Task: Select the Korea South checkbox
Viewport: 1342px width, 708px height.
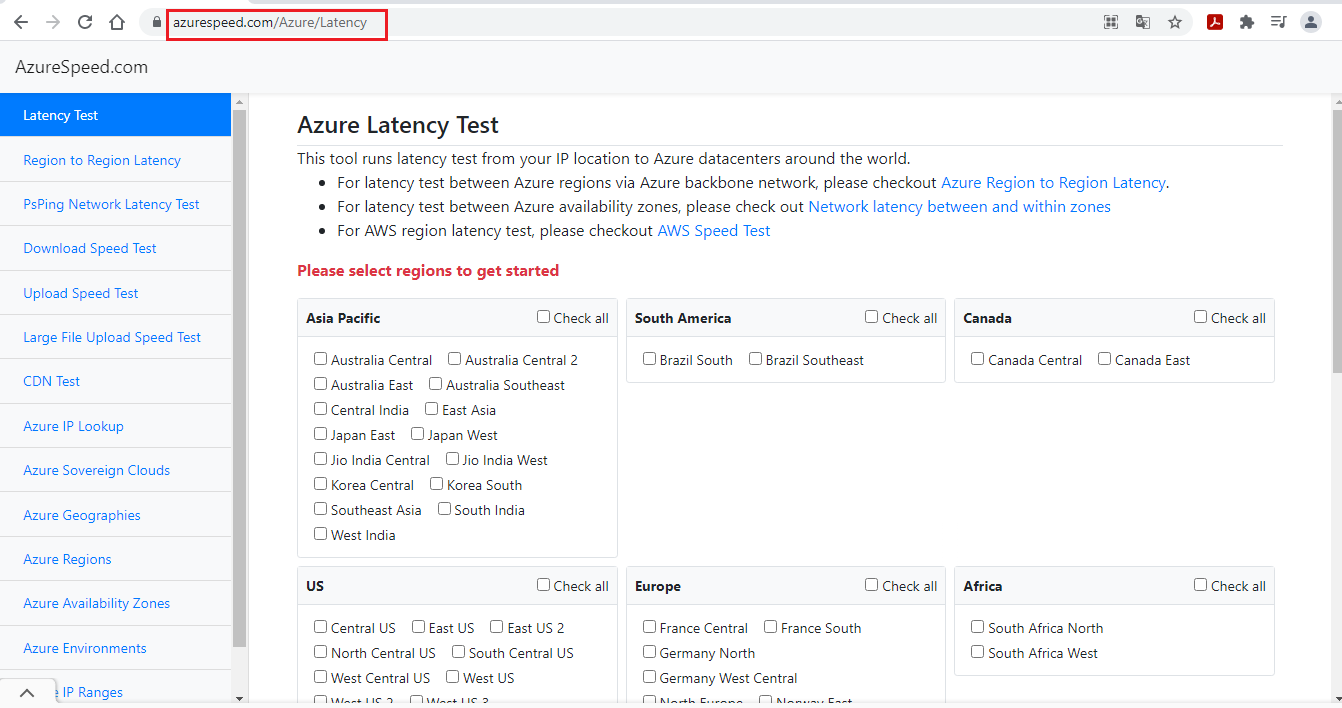Action: (436, 484)
